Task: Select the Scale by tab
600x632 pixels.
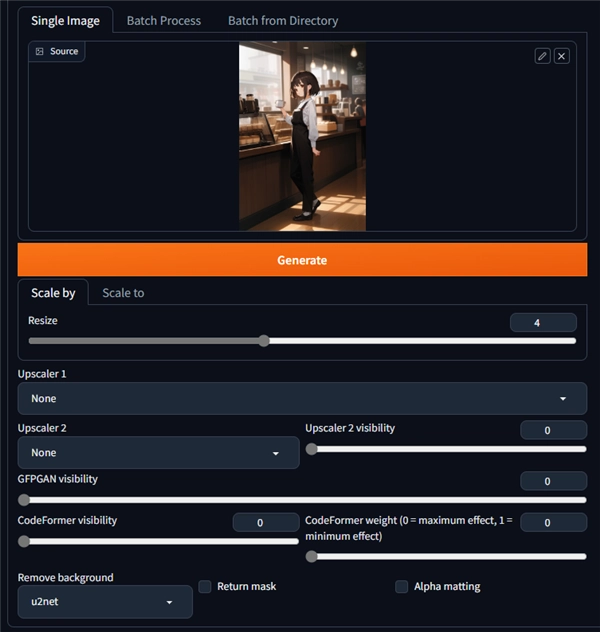Action: tap(53, 293)
